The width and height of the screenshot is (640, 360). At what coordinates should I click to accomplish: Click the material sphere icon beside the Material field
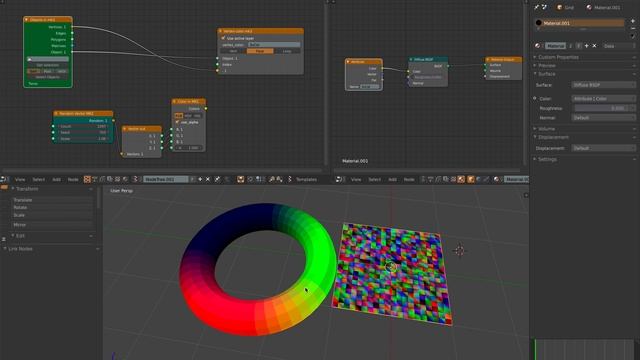(x=497, y=179)
